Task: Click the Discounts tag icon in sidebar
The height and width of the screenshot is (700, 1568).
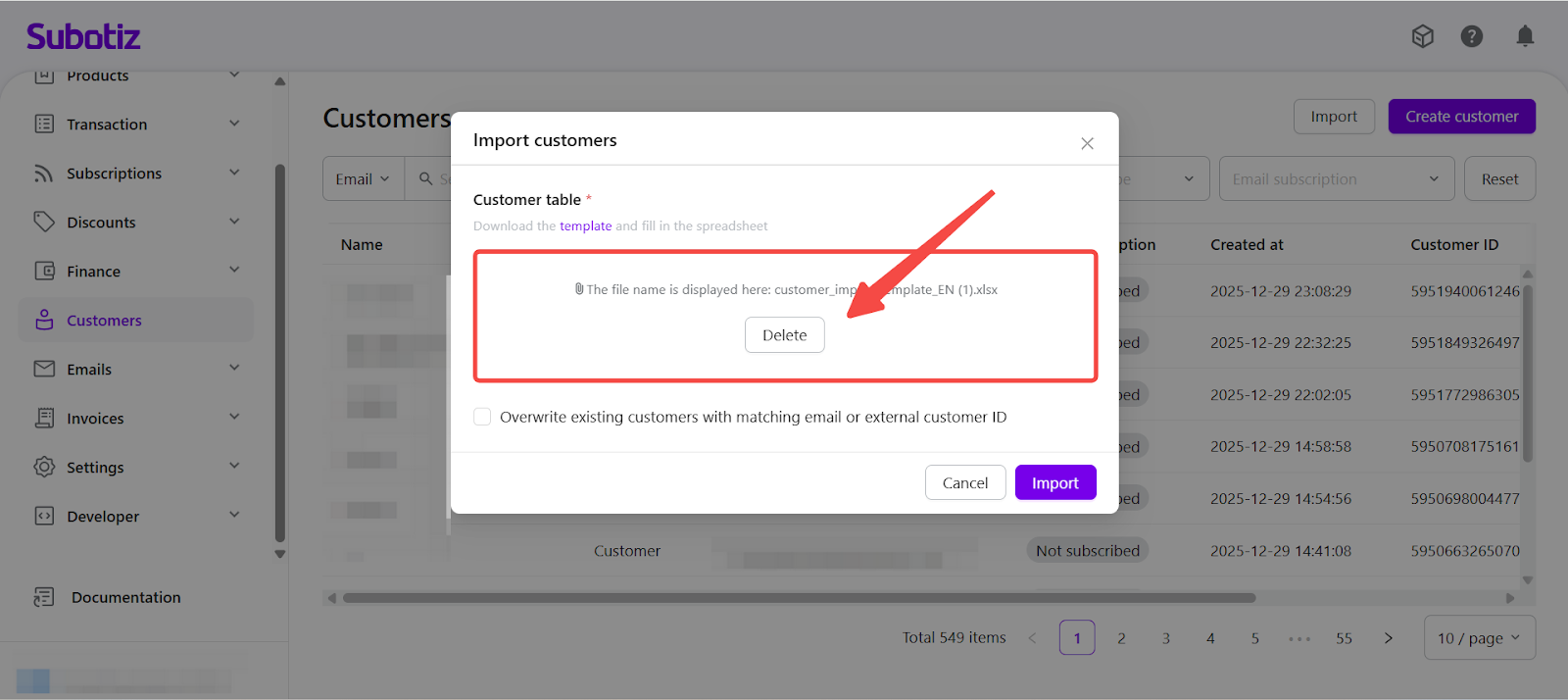Action: click(44, 223)
